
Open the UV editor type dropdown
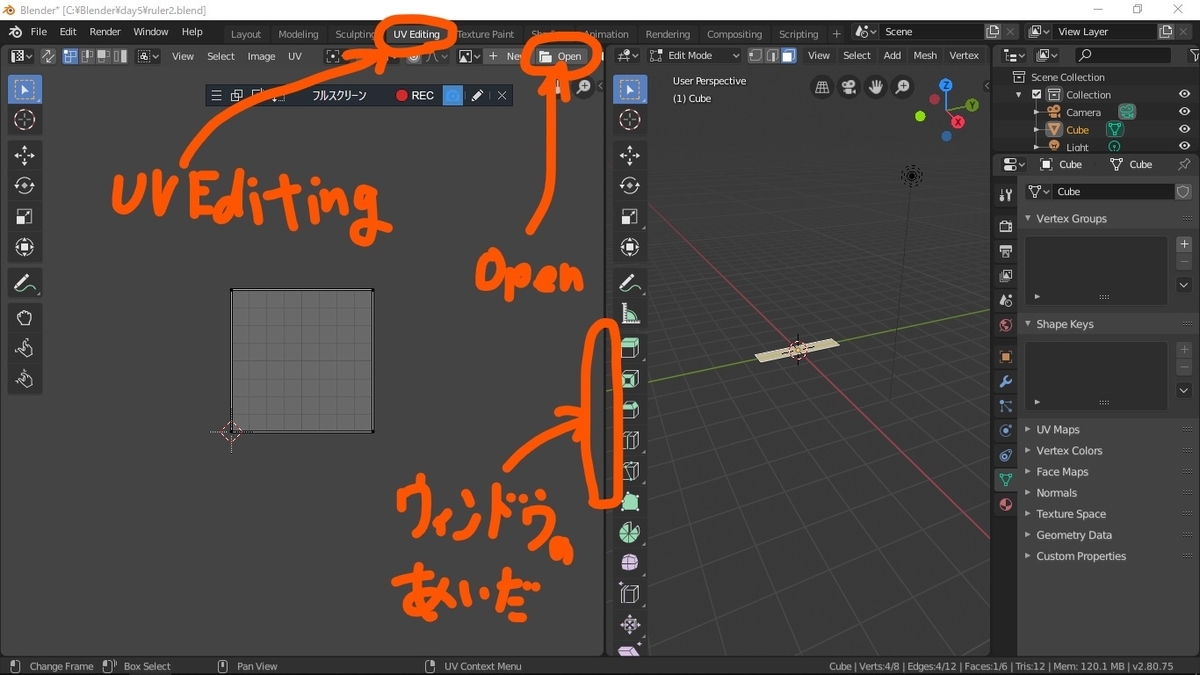(x=21, y=57)
